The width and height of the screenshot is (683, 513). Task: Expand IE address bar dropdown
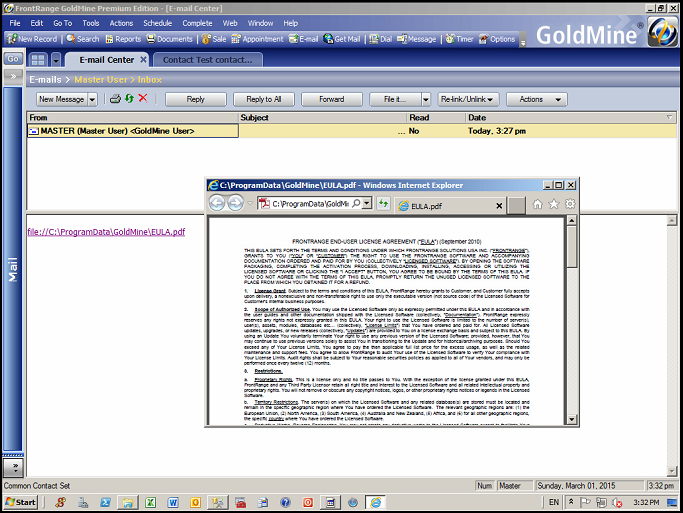point(367,203)
